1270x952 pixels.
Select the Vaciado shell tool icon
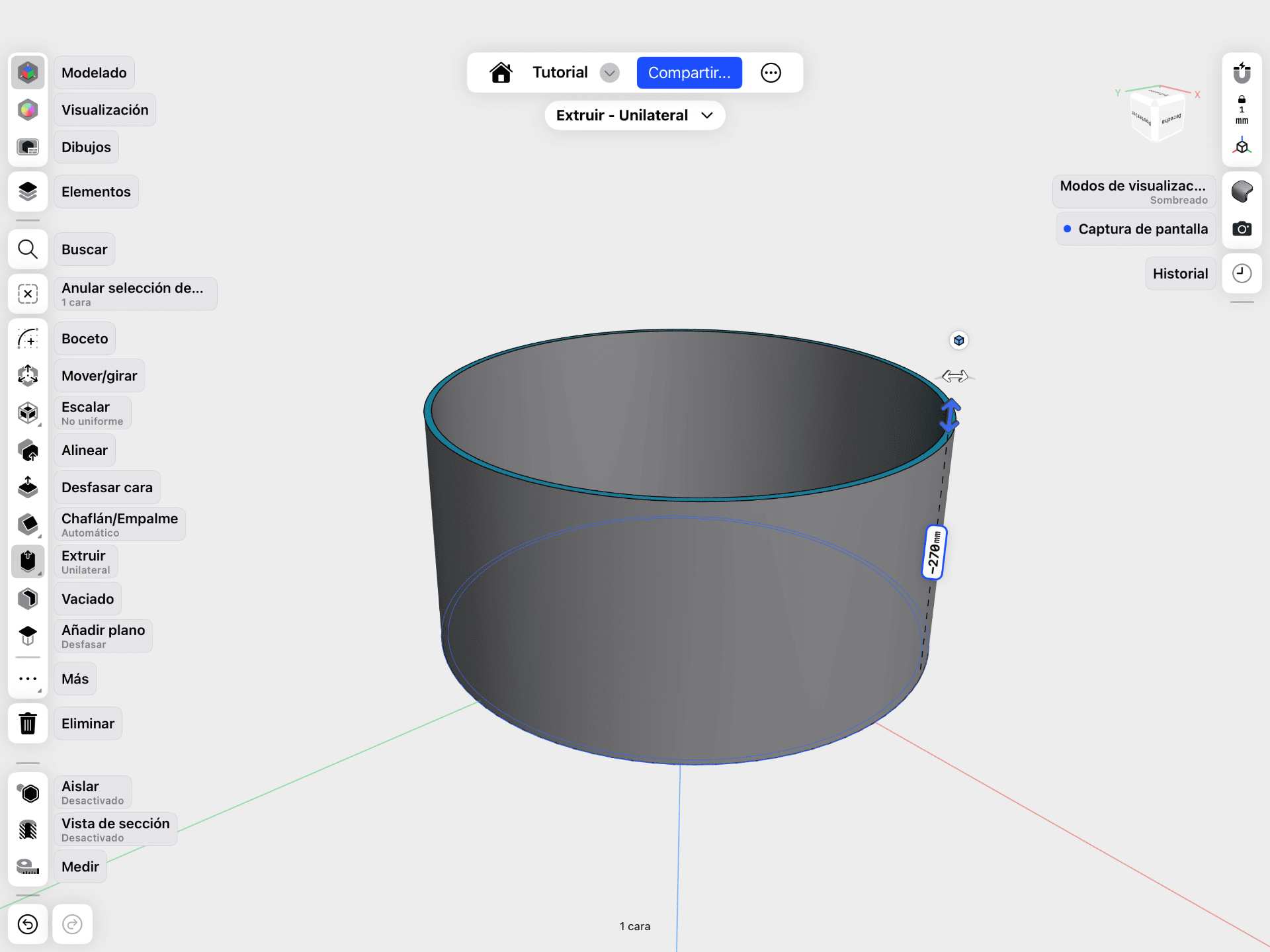coord(28,599)
